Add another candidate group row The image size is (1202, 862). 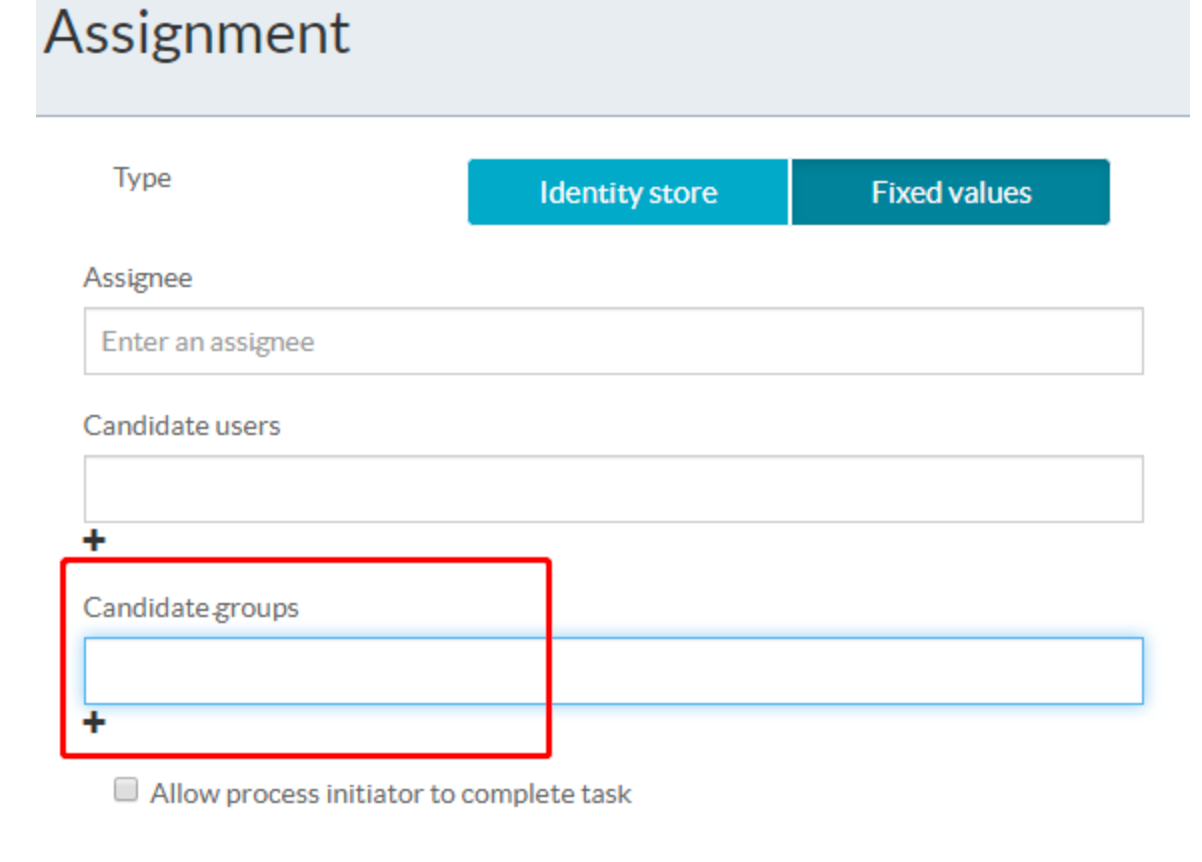click(94, 723)
